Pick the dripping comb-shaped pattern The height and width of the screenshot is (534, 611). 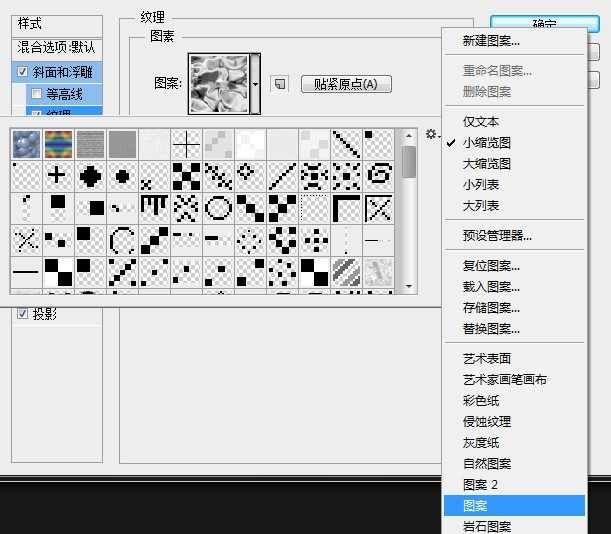coord(154,208)
